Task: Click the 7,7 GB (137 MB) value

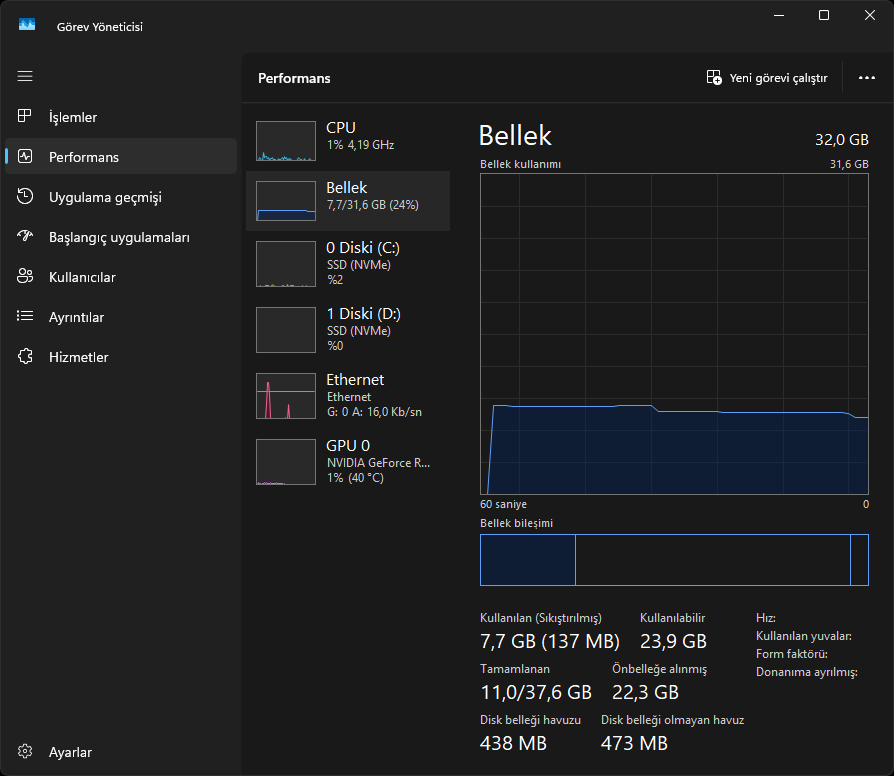Action: pos(550,641)
